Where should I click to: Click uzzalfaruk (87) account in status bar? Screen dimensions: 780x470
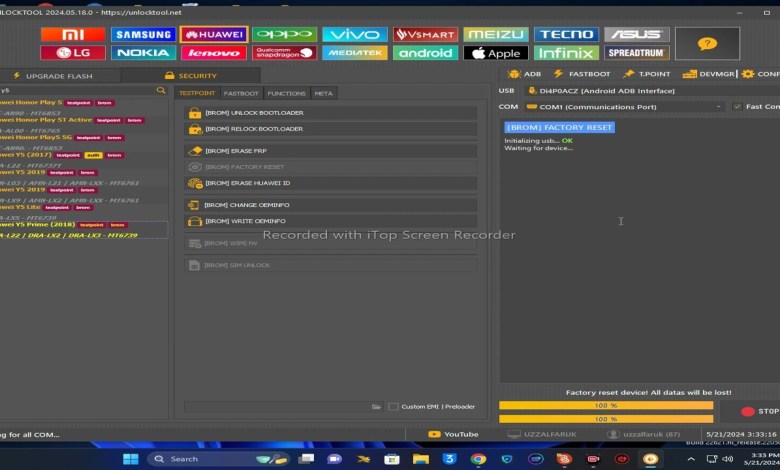tap(643, 434)
